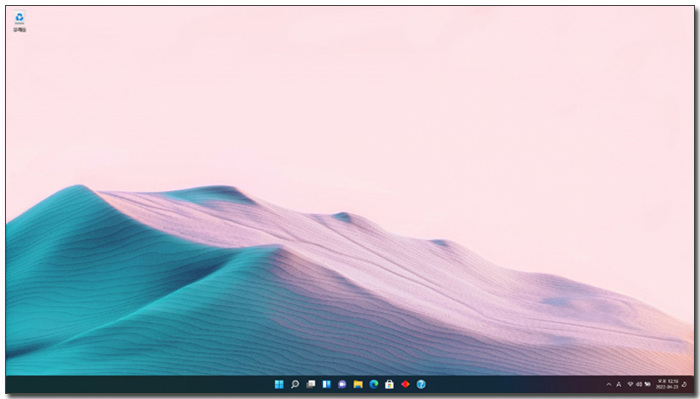Open the volume speaker tray icon
The image size is (700, 399).
pos(639,384)
